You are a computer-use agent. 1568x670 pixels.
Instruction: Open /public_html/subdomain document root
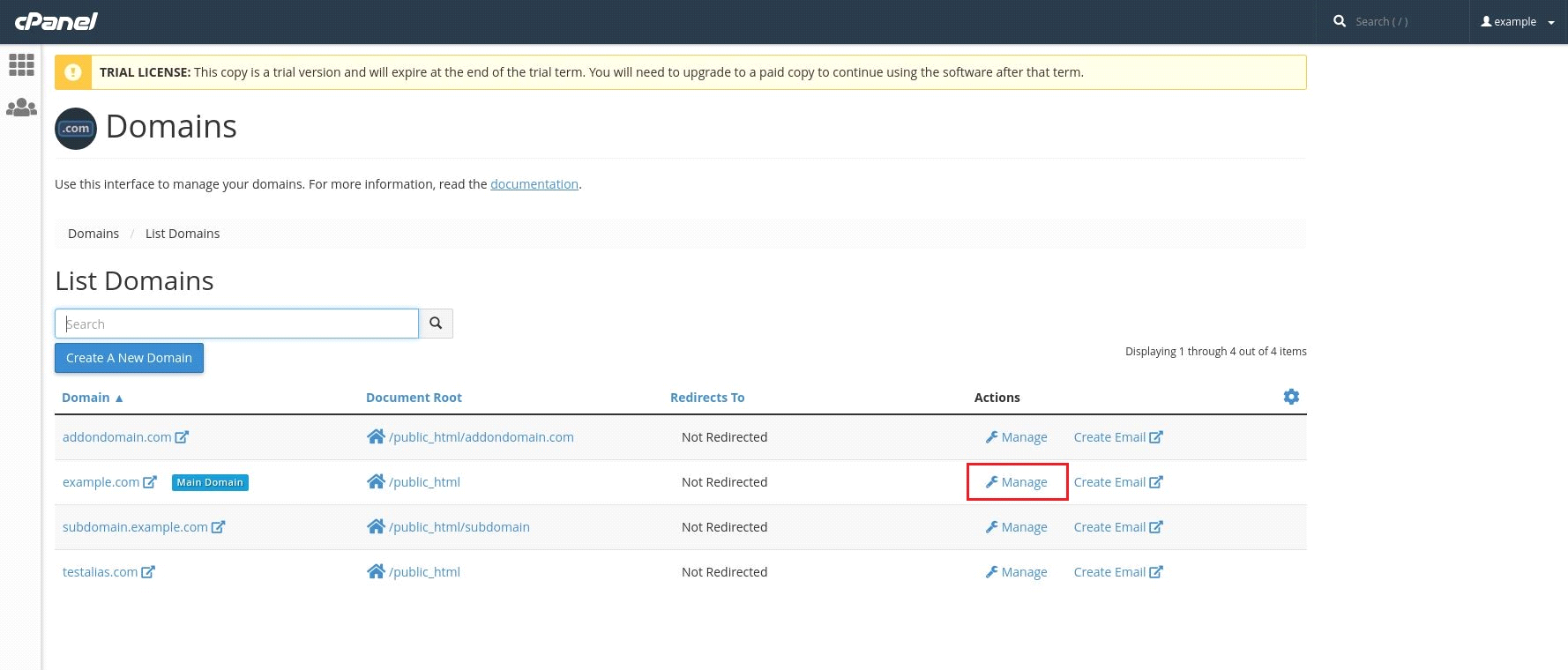(459, 527)
